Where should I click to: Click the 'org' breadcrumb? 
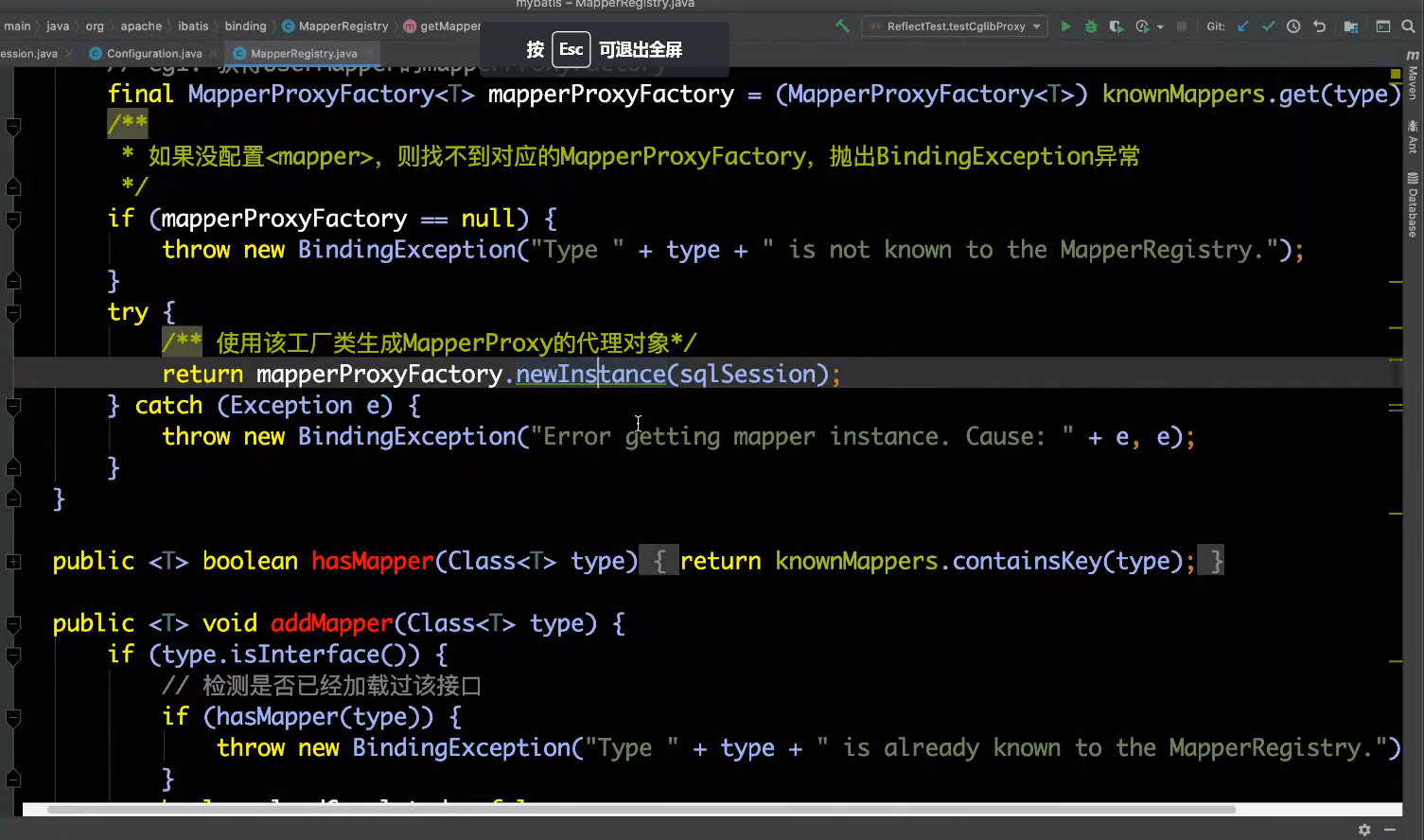(95, 26)
